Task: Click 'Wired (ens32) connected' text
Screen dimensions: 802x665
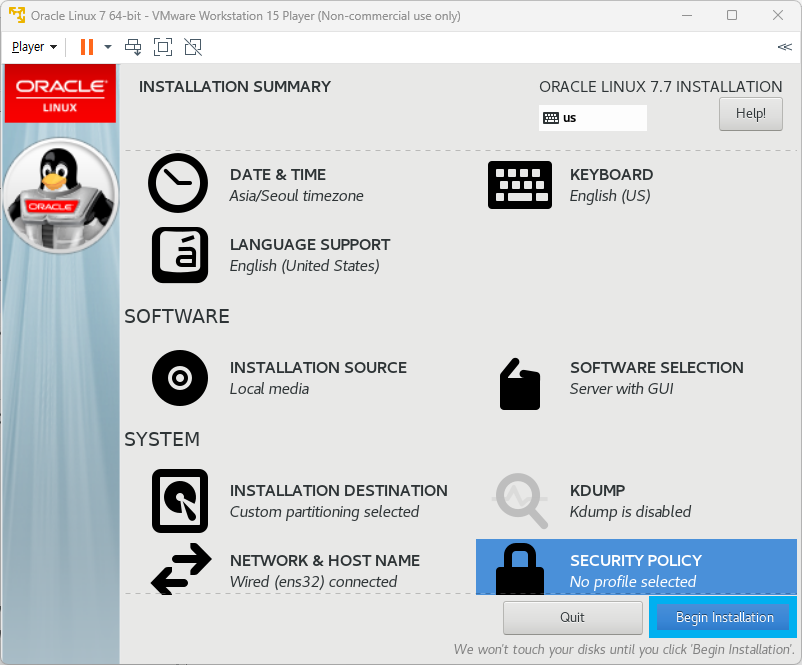Action: [x=314, y=582]
